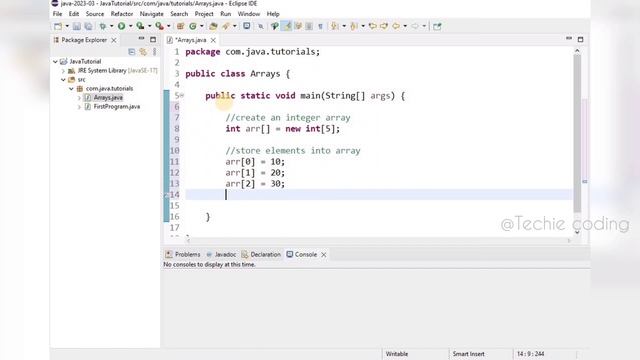This screenshot has height=360, width=640.
Task: Toggle Word Wrap in toolbar
Action: (298, 26)
